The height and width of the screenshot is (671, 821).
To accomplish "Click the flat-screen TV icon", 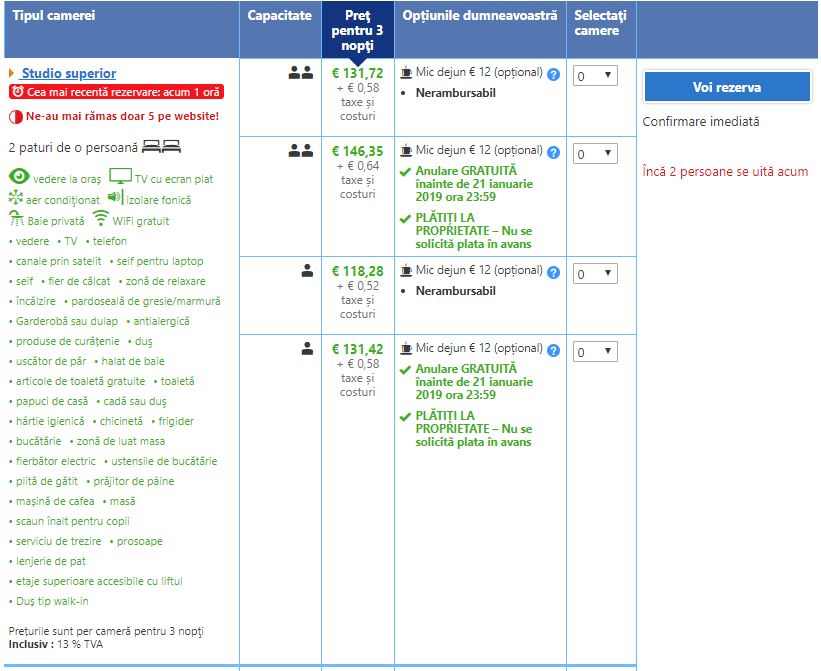I will tap(120, 178).
